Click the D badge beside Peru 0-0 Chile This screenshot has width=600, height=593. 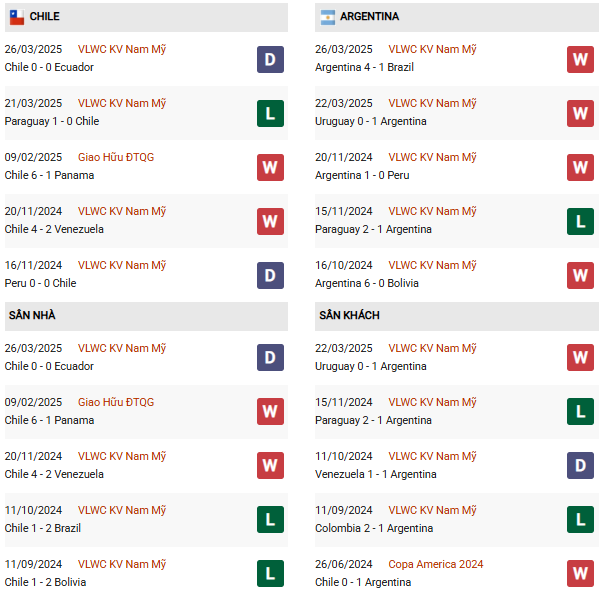[270, 275]
